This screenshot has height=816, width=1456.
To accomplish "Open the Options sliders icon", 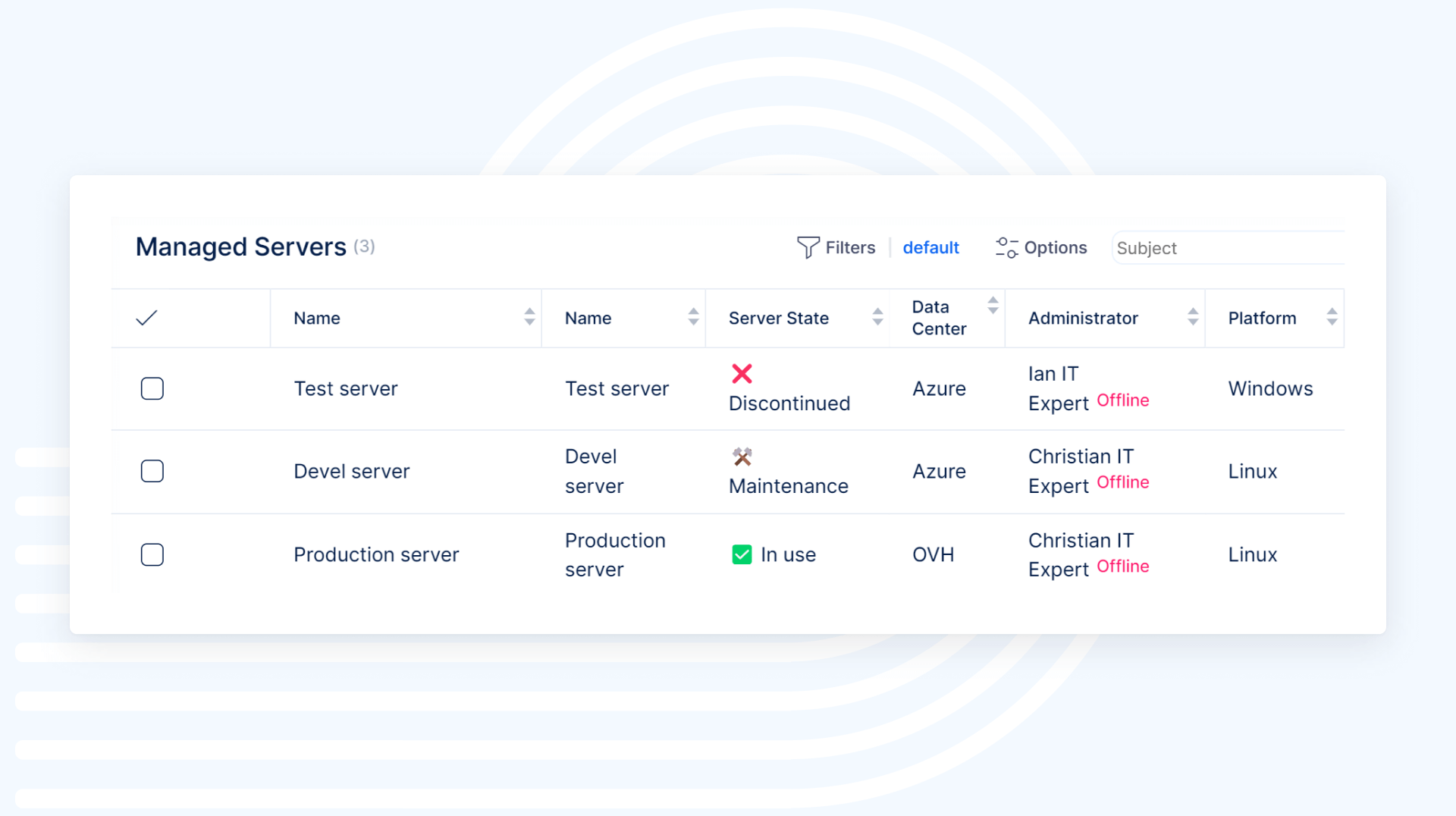I will coord(1006,247).
